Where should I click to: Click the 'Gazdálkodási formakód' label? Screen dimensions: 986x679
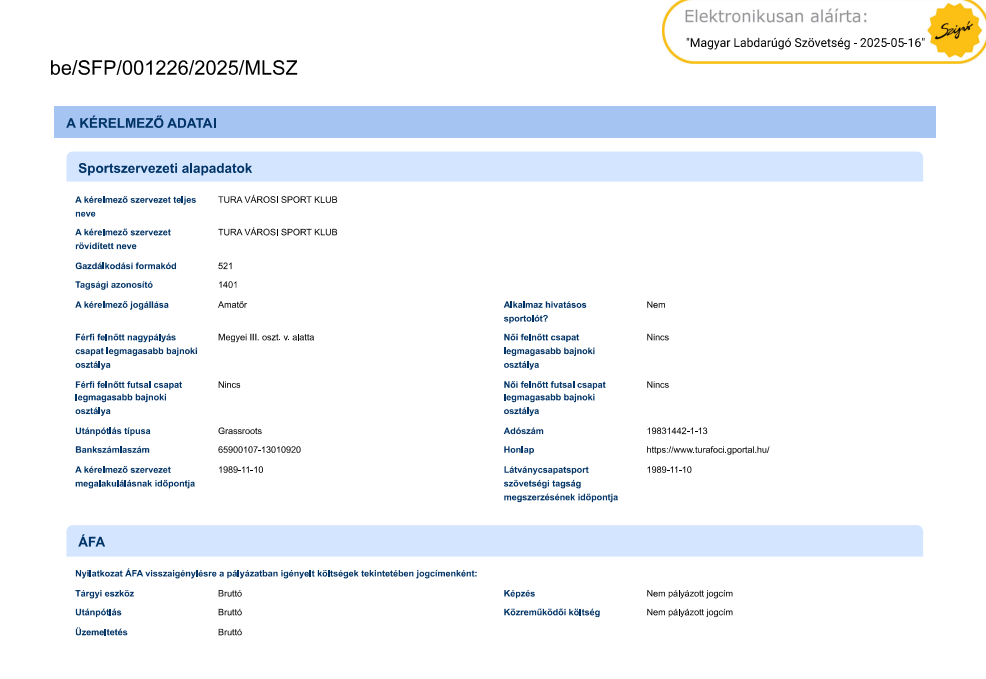[x=126, y=267]
